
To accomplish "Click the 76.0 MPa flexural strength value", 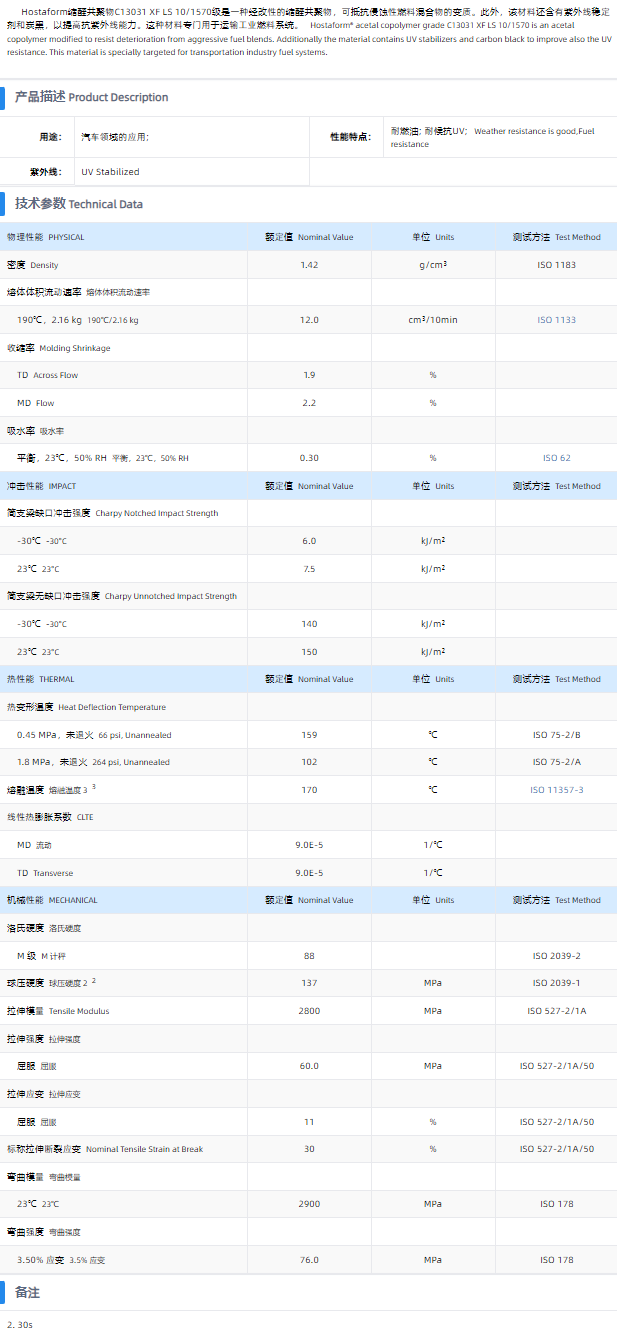I will [309, 1260].
